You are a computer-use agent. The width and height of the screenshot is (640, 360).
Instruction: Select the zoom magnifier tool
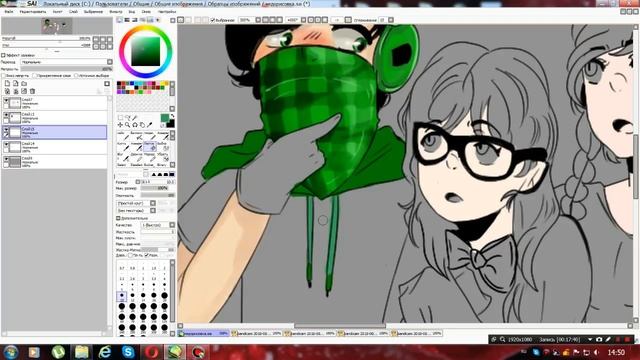click(128, 125)
